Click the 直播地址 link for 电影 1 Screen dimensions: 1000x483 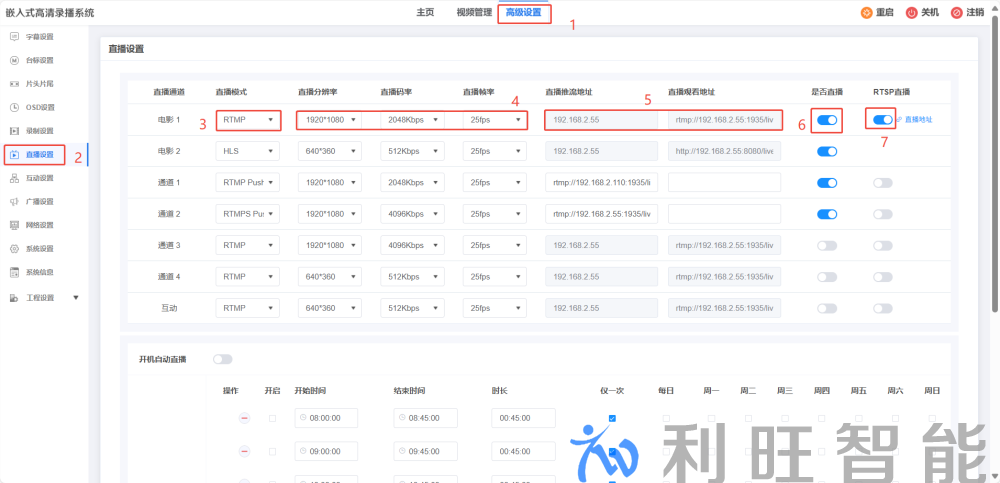(x=918, y=120)
